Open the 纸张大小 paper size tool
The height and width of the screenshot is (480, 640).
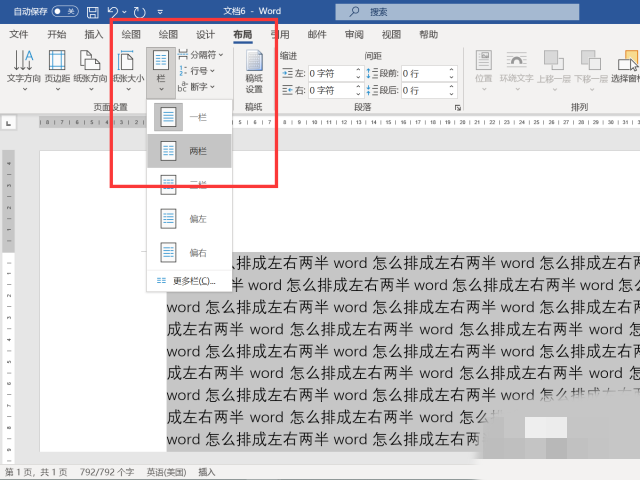click(x=128, y=70)
